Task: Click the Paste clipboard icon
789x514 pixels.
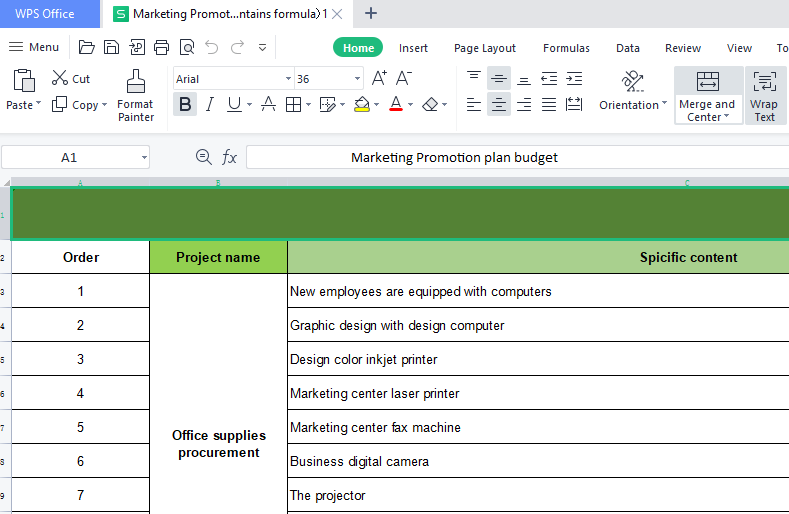Action: coord(24,81)
